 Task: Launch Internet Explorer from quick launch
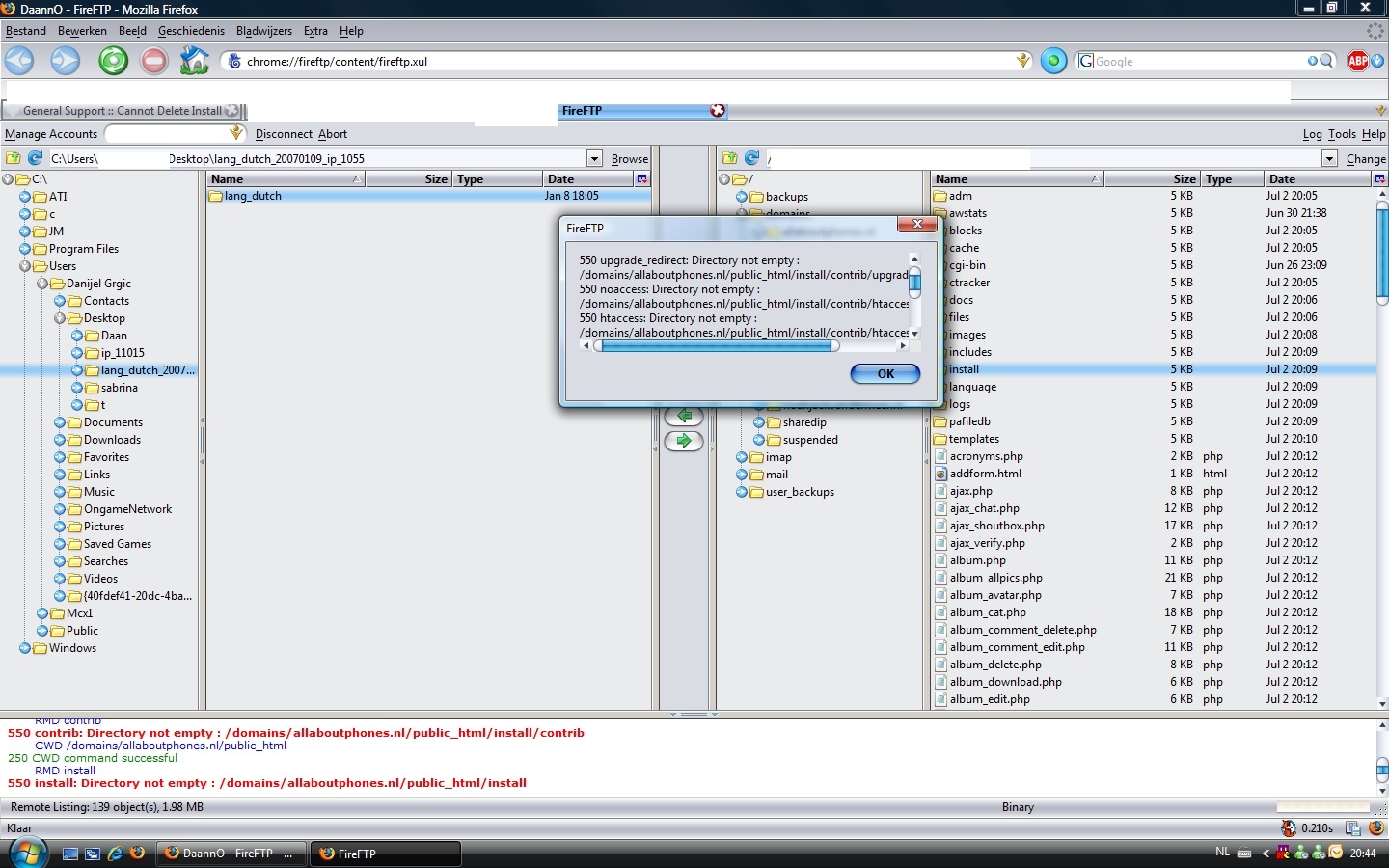(115, 854)
